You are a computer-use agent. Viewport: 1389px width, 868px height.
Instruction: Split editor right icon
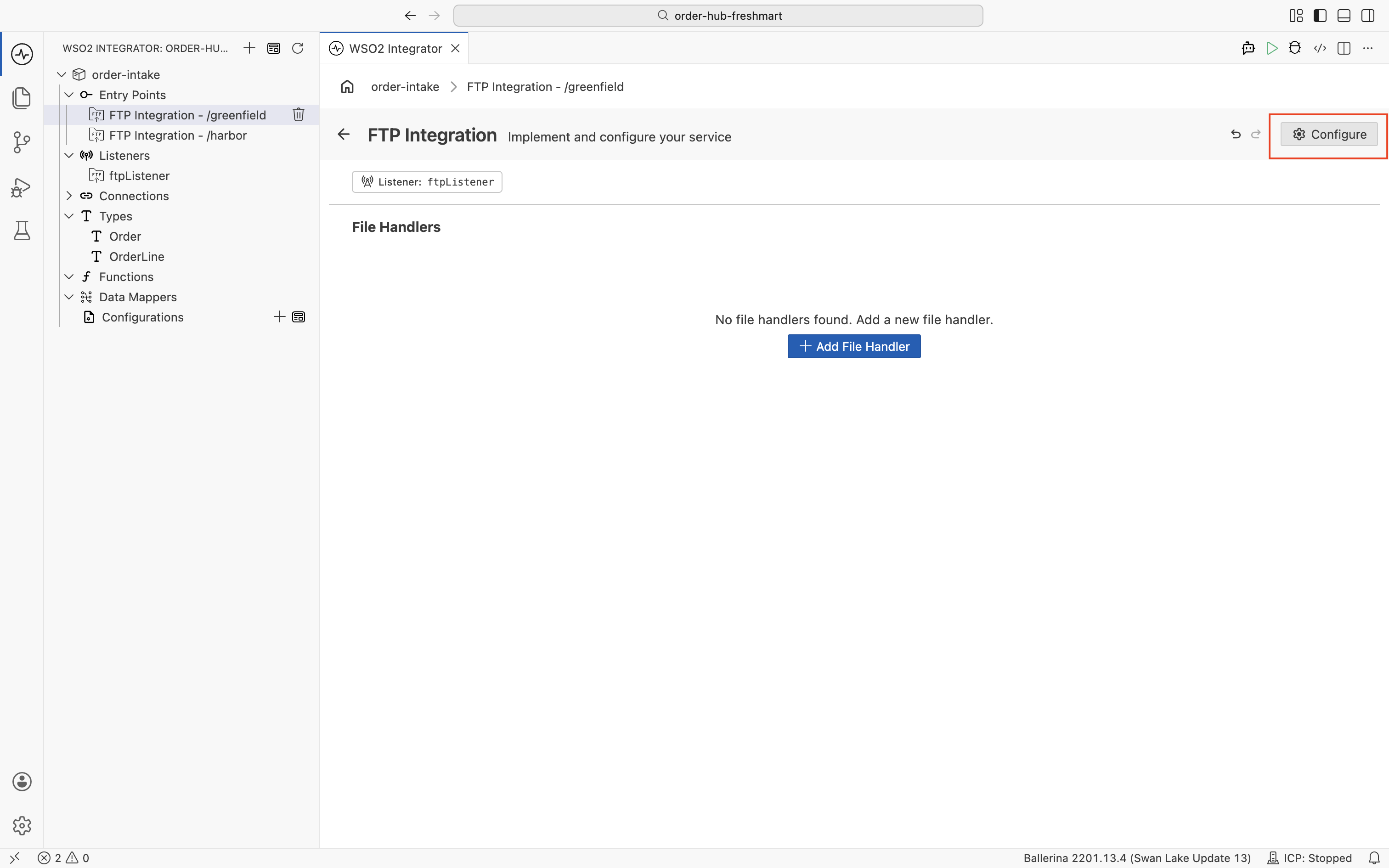pyautogui.click(x=1344, y=48)
